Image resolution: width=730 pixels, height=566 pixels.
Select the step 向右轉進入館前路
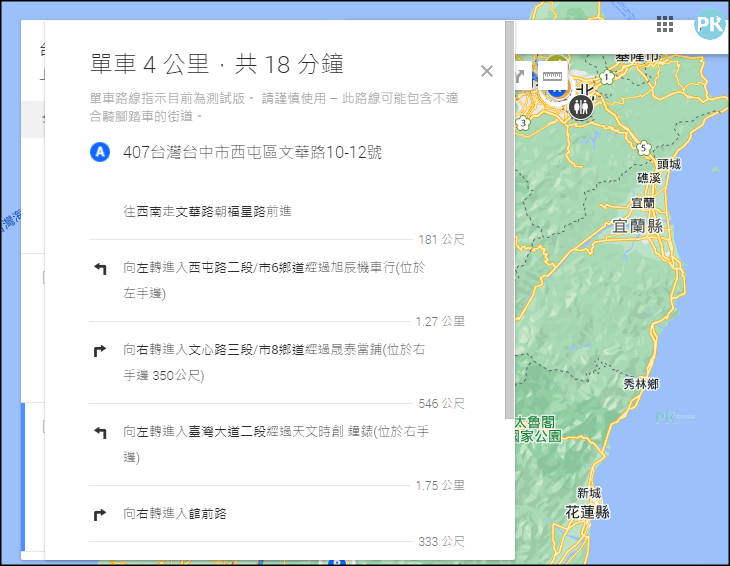[x=175, y=513]
